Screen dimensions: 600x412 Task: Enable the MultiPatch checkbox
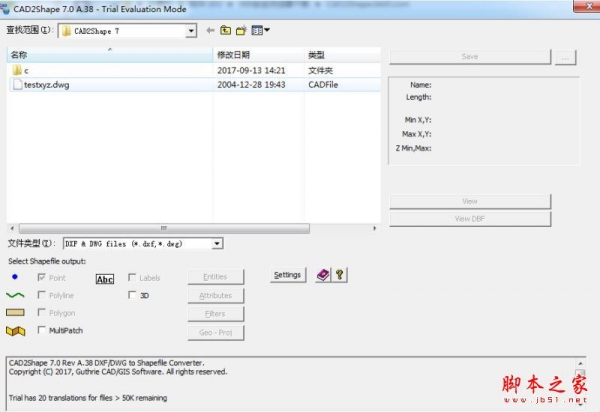coord(41,330)
